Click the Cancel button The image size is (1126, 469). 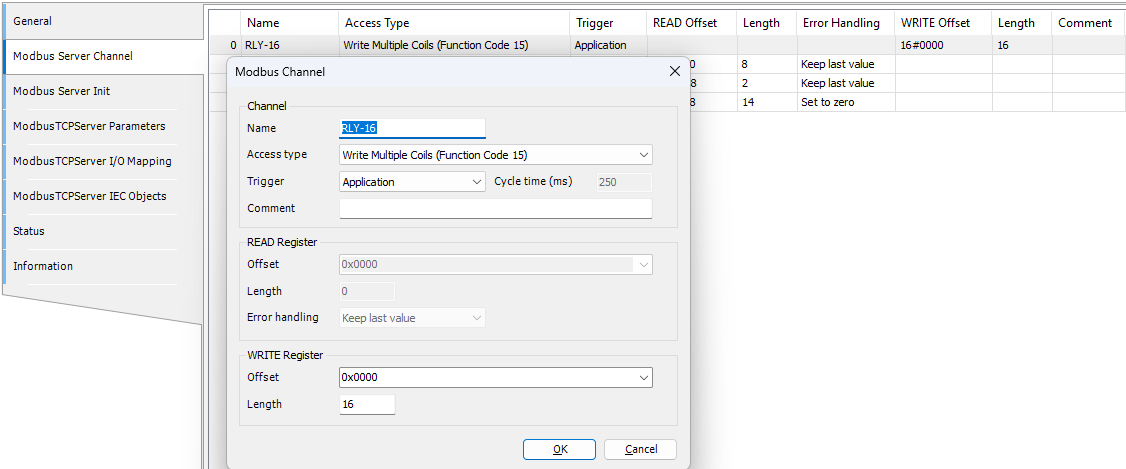pyautogui.click(x=641, y=450)
